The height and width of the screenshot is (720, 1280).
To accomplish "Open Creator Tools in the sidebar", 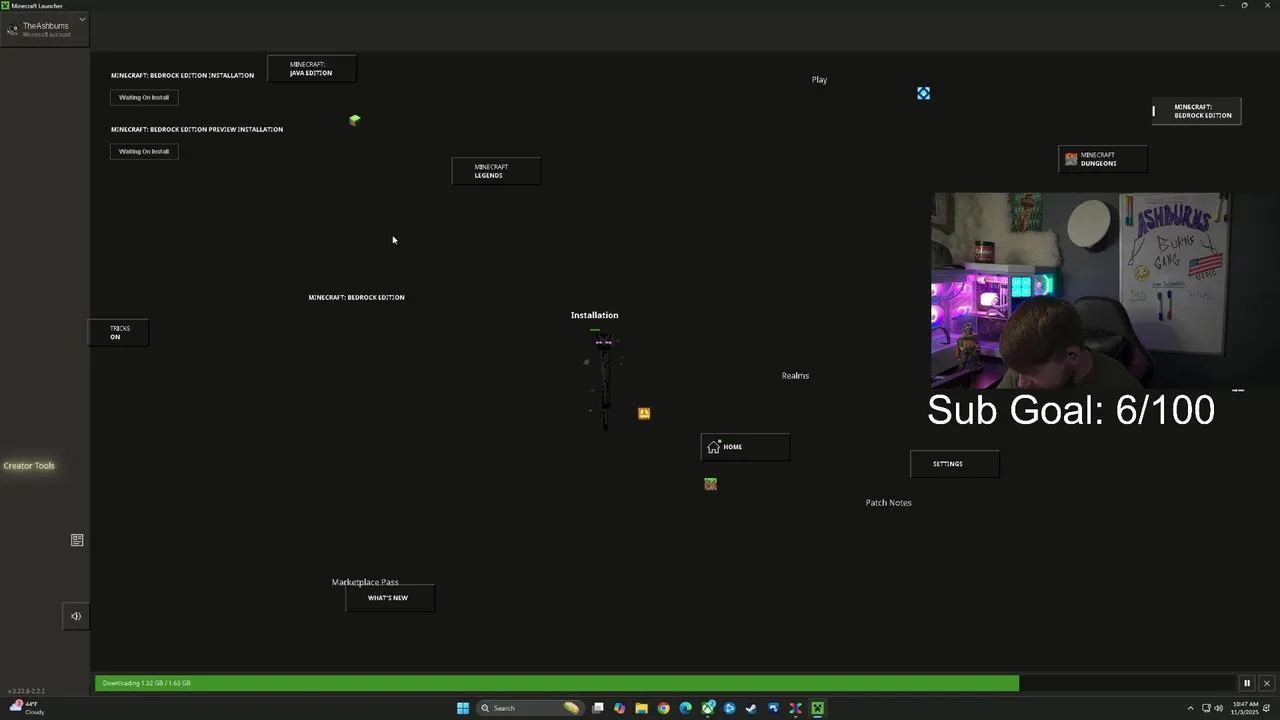I will click(29, 466).
